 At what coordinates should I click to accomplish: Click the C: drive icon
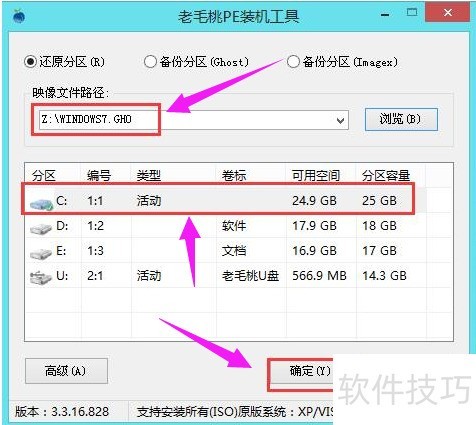click(x=41, y=203)
